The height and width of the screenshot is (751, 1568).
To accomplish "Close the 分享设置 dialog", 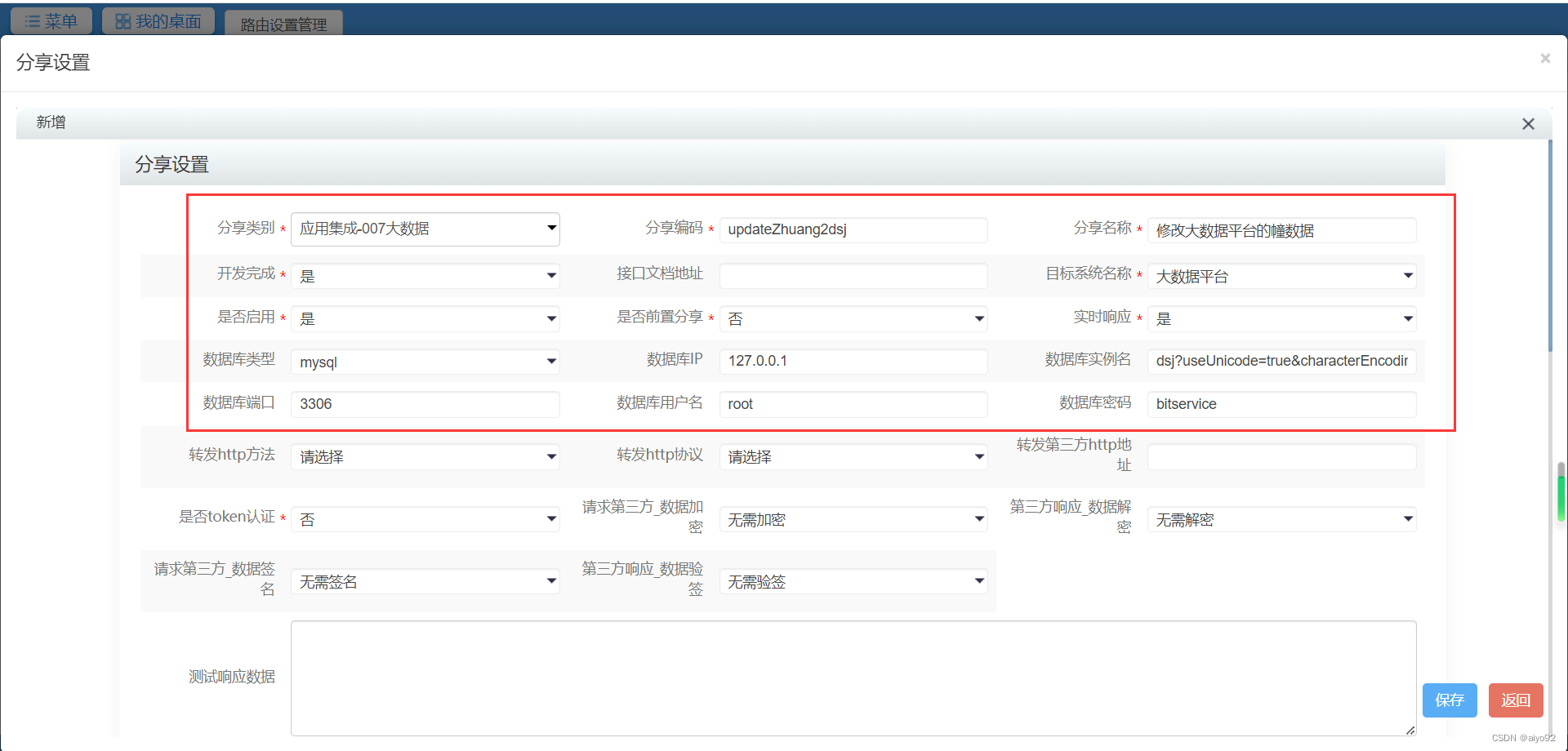I will pos(1545,59).
